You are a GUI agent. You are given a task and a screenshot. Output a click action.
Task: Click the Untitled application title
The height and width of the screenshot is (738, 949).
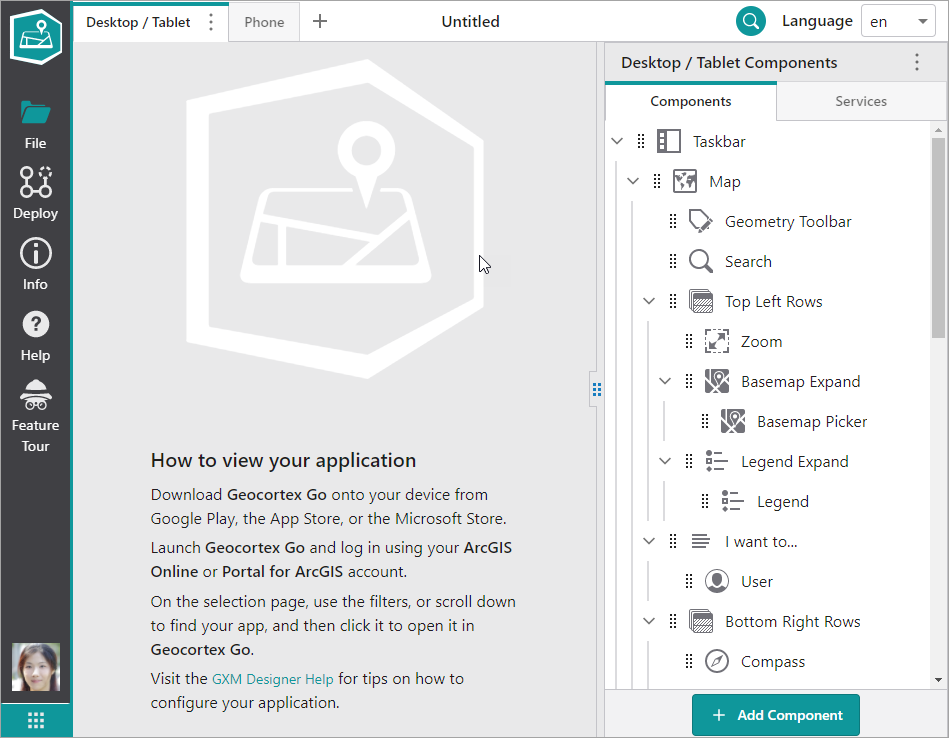[x=470, y=22]
